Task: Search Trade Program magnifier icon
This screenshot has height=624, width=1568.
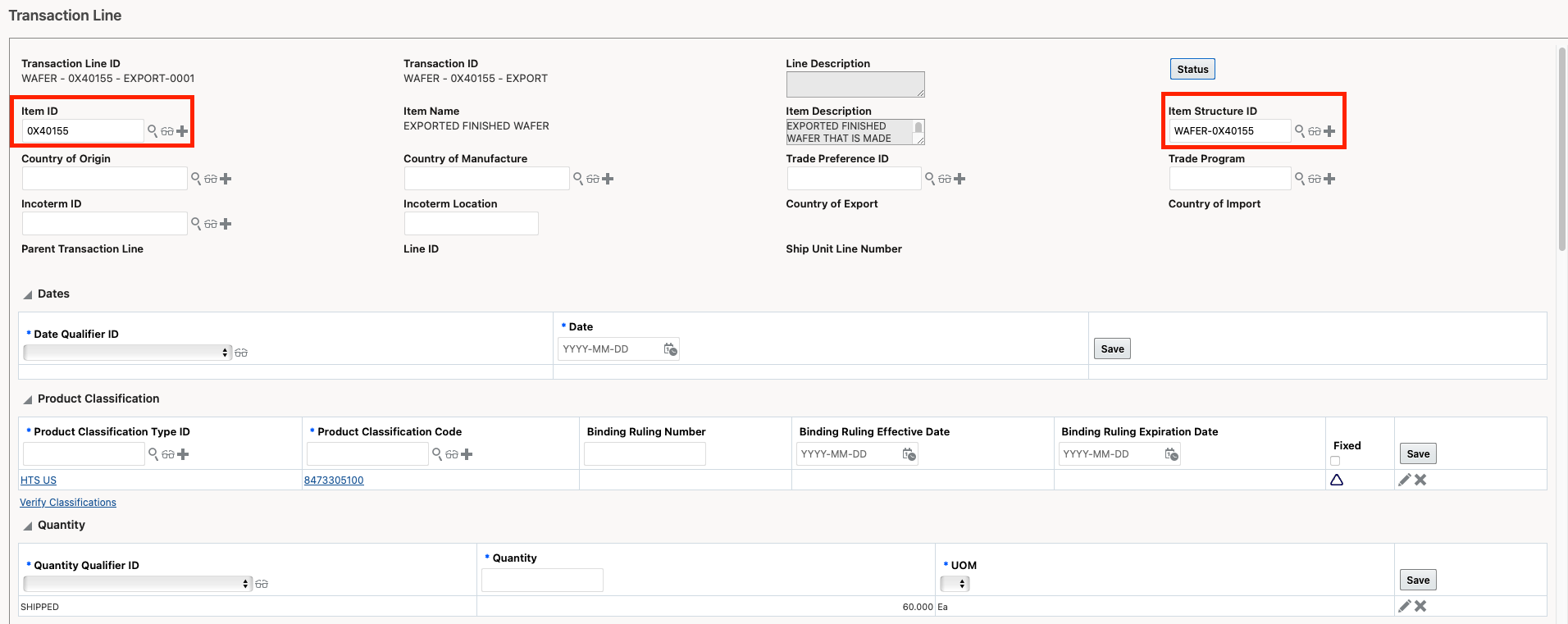Action: (1300, 178)
